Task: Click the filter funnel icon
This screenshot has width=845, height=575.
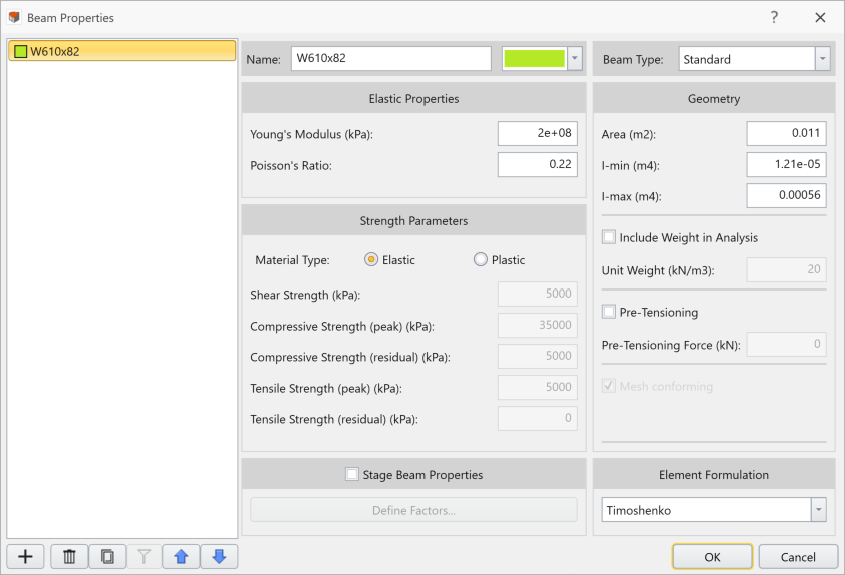Action: tap(144, 556)
